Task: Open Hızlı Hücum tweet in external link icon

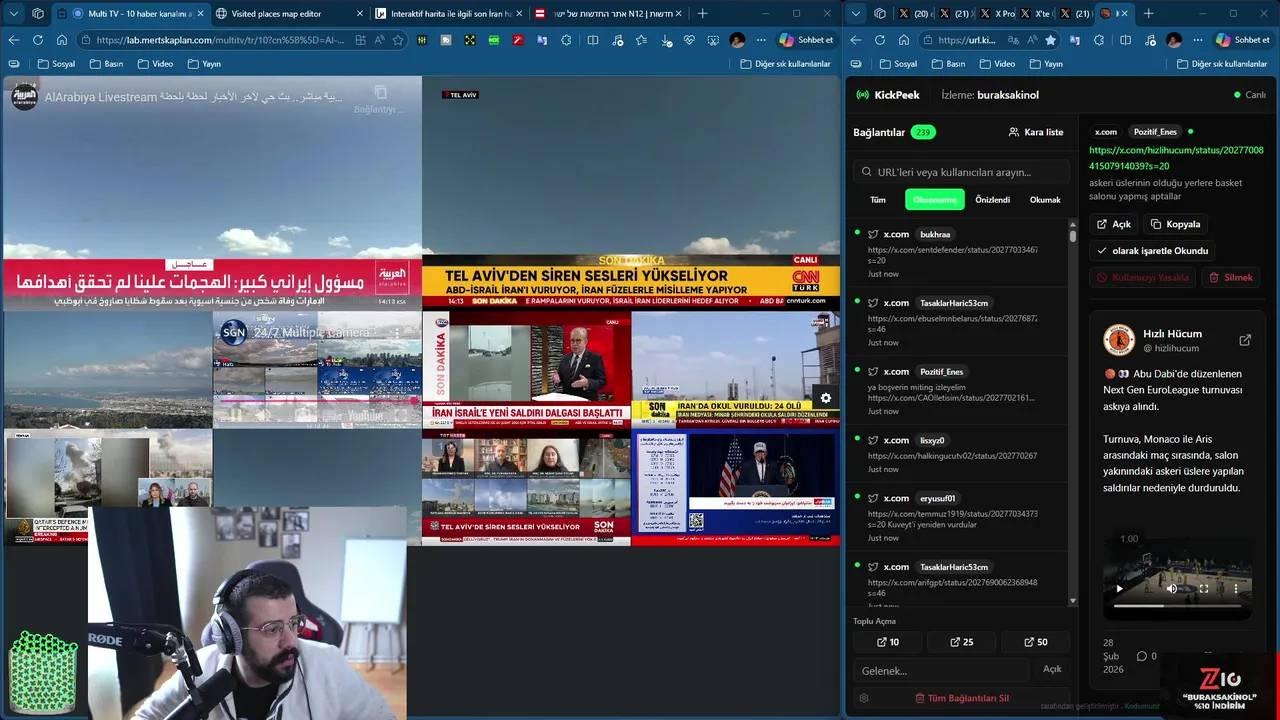Action: [x=1245, y=340]
